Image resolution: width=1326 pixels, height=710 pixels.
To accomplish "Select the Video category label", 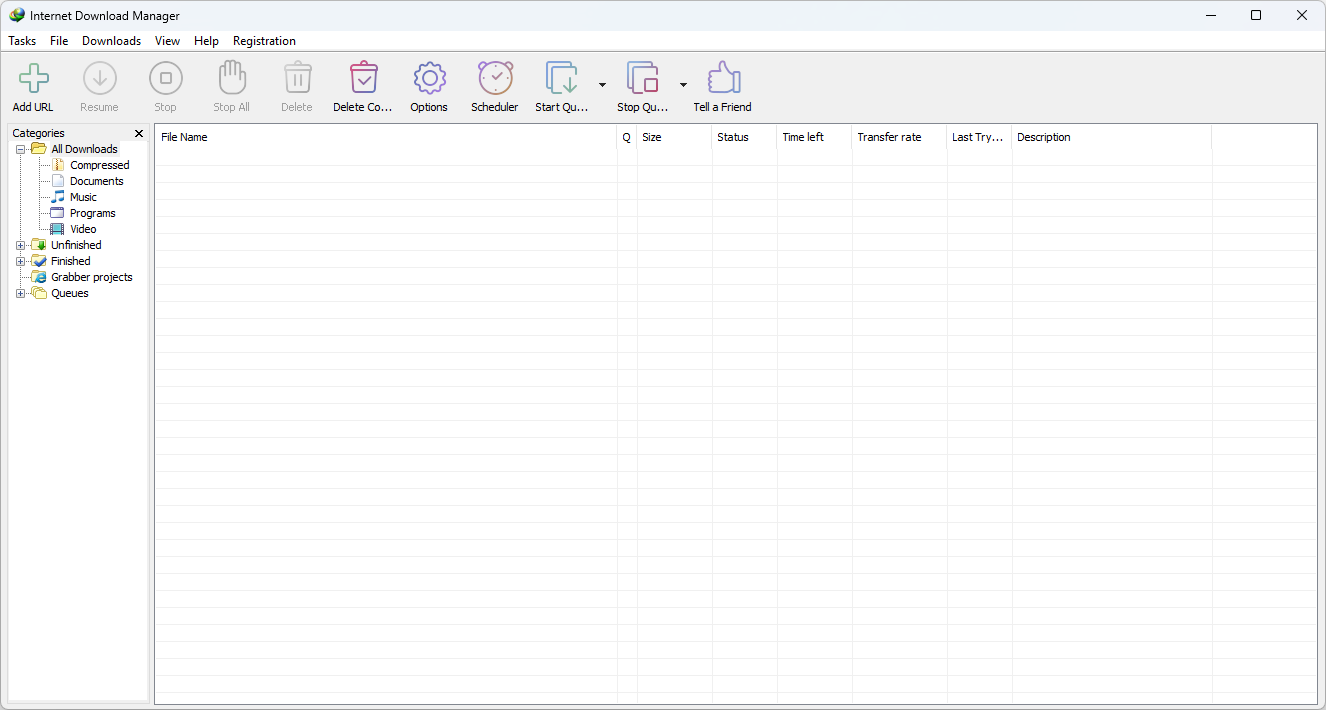I will point(83,229).
